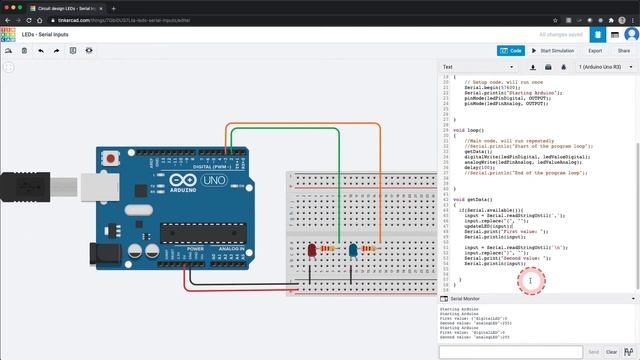640x360 pixels.
Task: Open the component list table view
Action: click(615, 35)
